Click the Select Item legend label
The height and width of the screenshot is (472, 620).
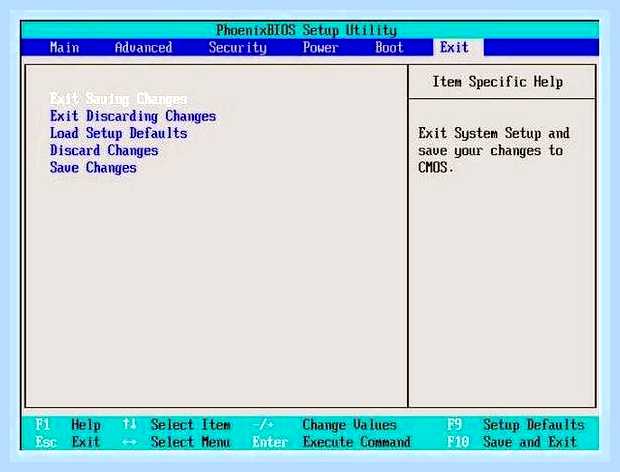pyautogui.click(x=191, y=425)
